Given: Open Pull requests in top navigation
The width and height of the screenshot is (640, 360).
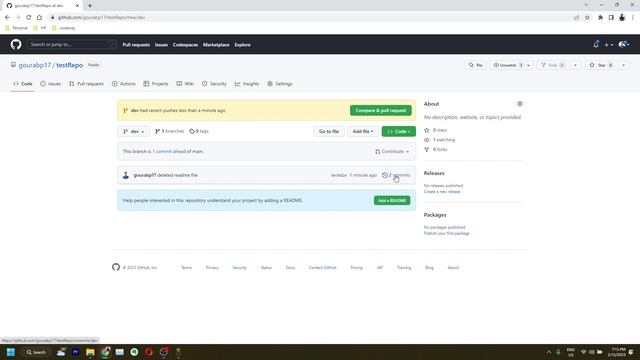Looking at the screenshot, I should click(136, 45).
